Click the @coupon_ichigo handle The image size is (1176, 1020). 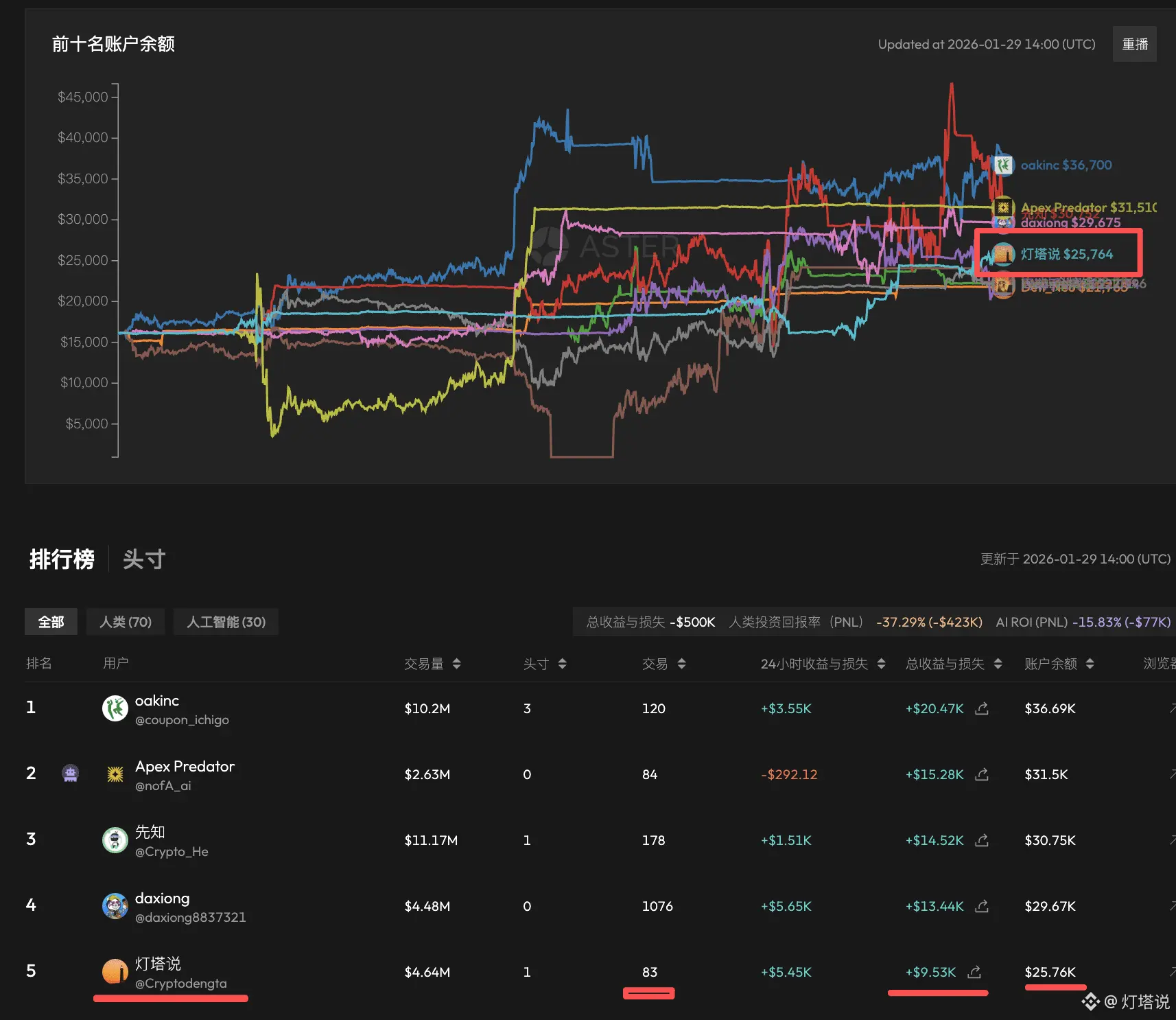[182, 720]
